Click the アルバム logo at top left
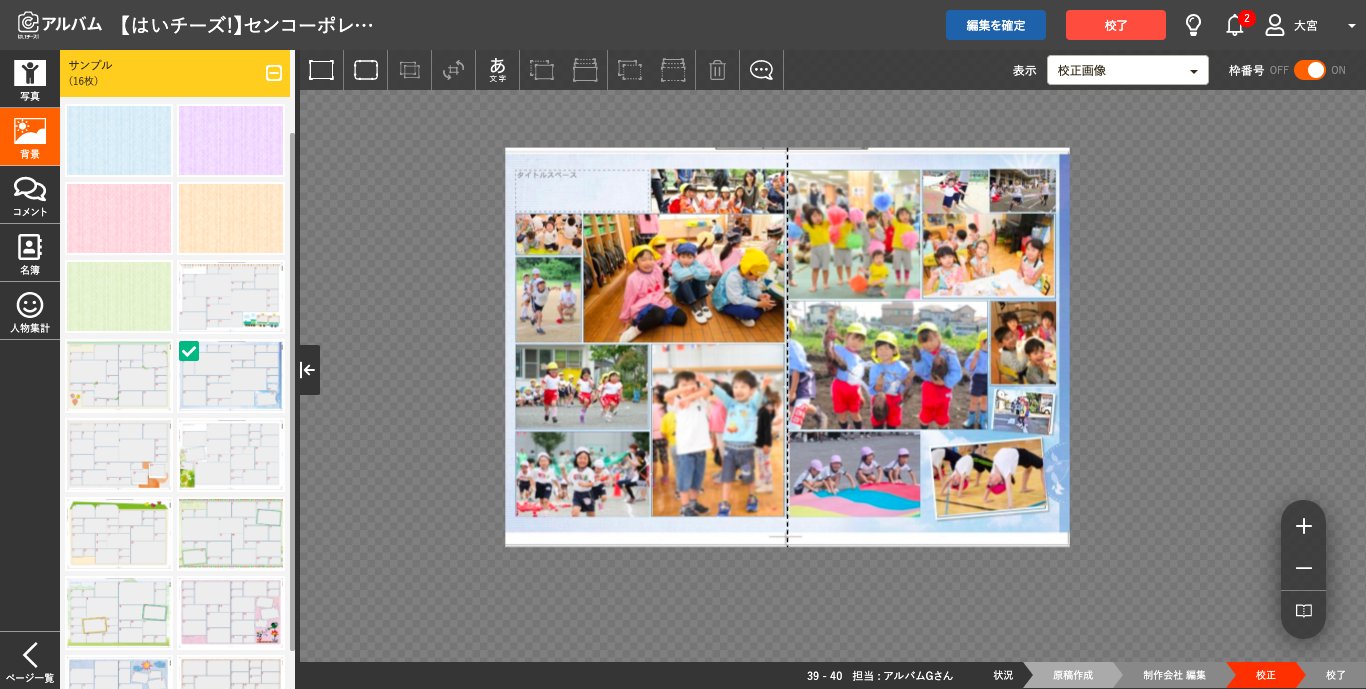The height and width of the screenshot is (689, 1366). [x=60, y=24]
